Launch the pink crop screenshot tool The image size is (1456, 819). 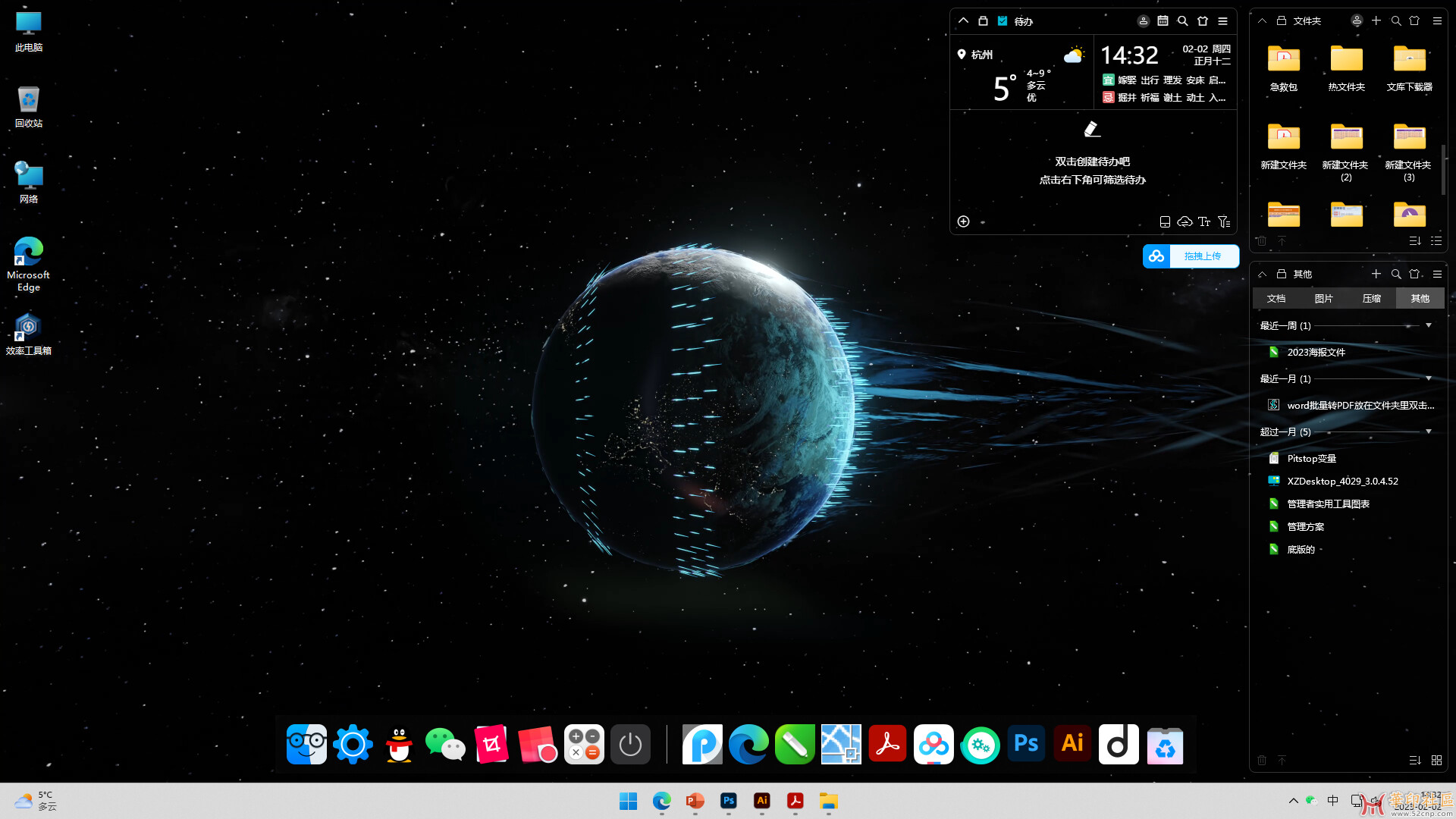coord(491,745)
